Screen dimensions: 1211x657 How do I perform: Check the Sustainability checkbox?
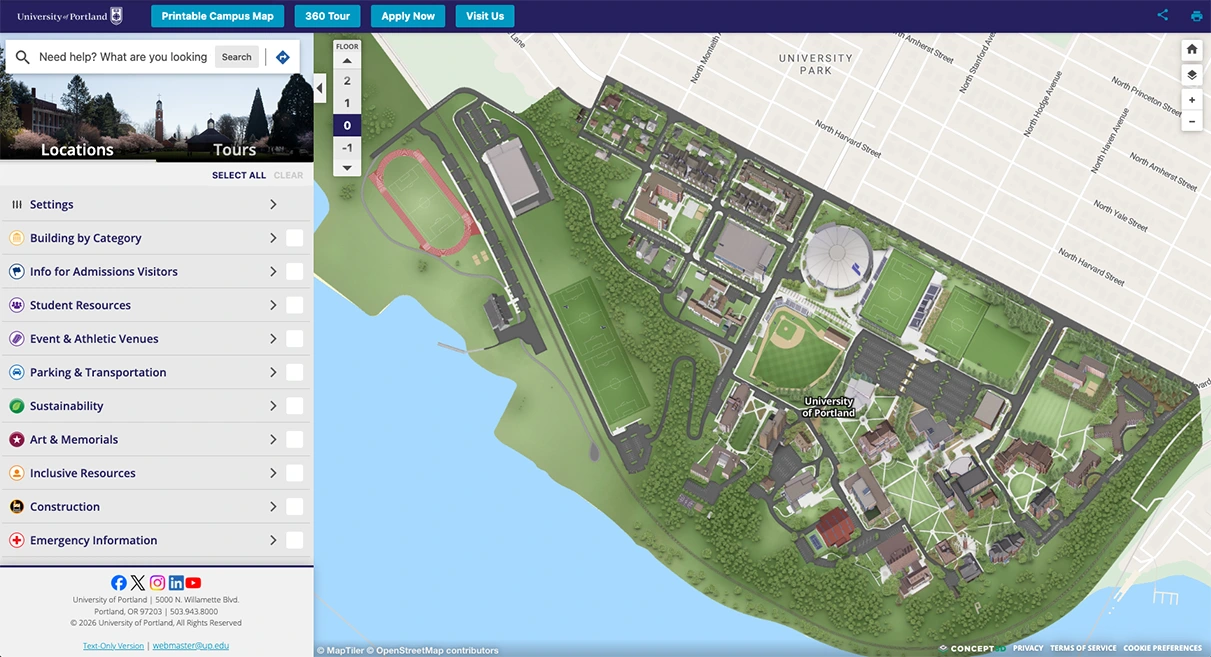(x=294, y=406)
